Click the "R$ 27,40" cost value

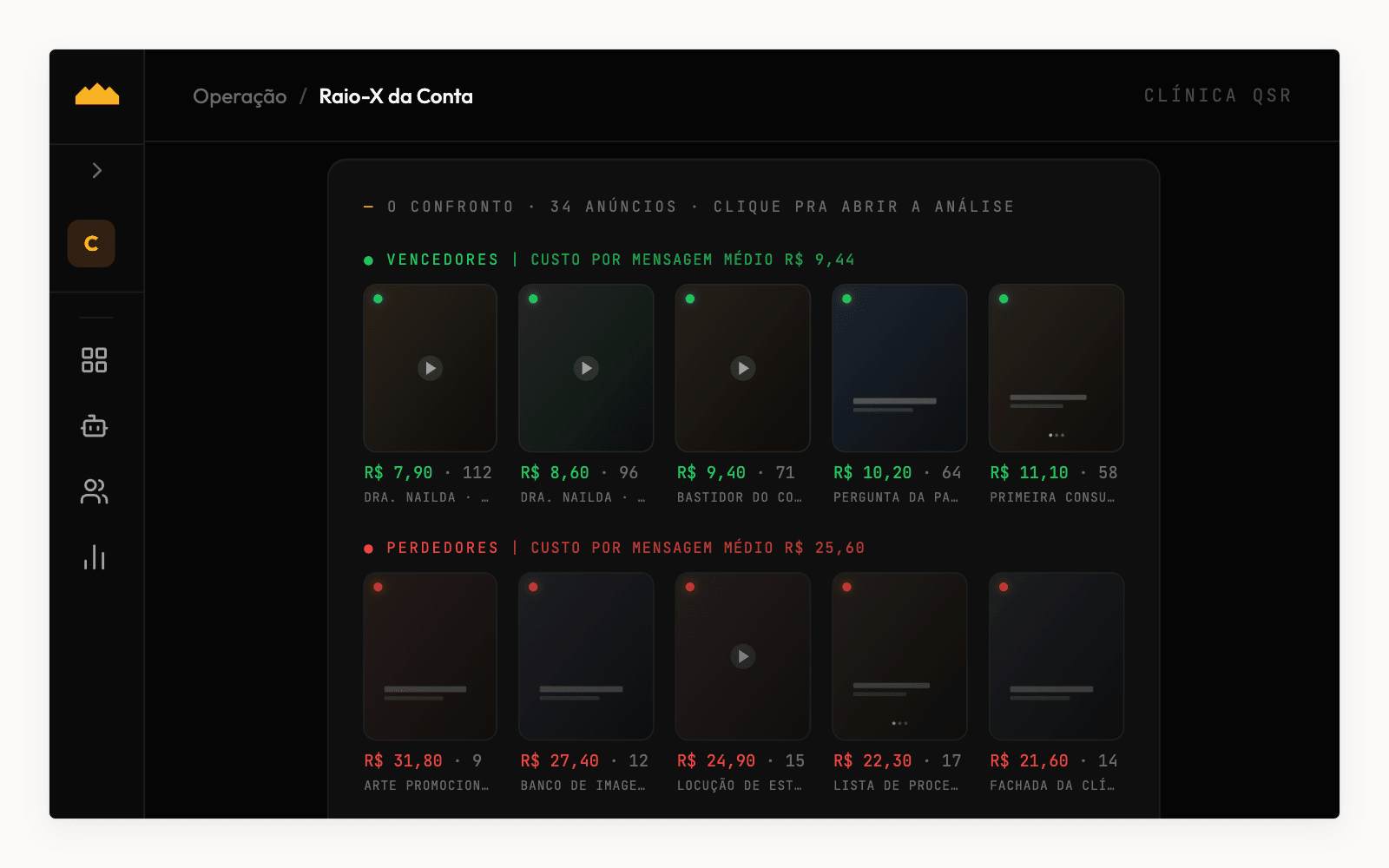pos(560,760)
